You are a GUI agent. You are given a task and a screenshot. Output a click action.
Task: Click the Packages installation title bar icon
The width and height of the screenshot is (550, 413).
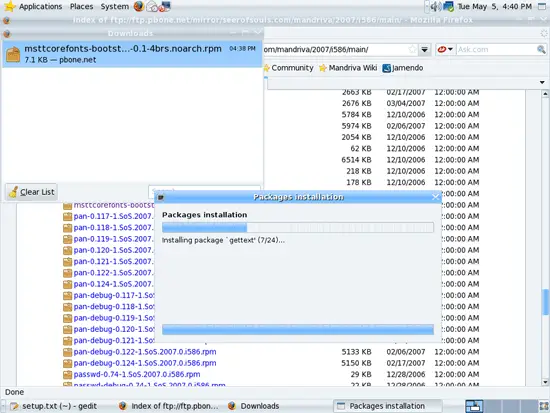click(161, 197)
